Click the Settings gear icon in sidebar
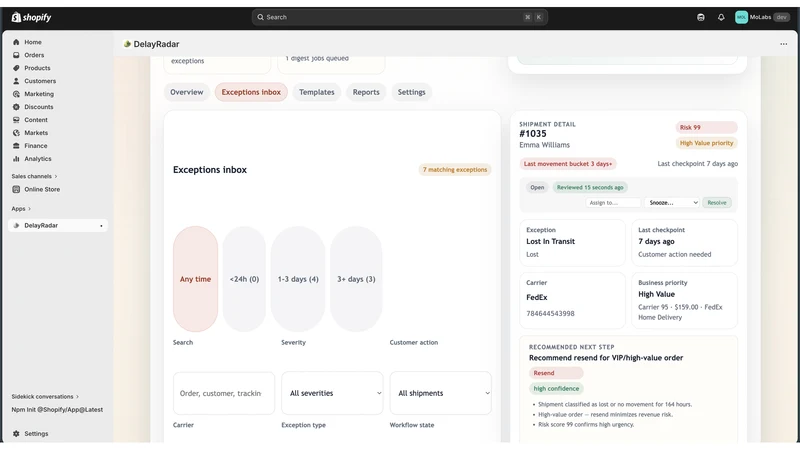Image resolution: width=800 pixels, height=450 pixels. [16, 434]
